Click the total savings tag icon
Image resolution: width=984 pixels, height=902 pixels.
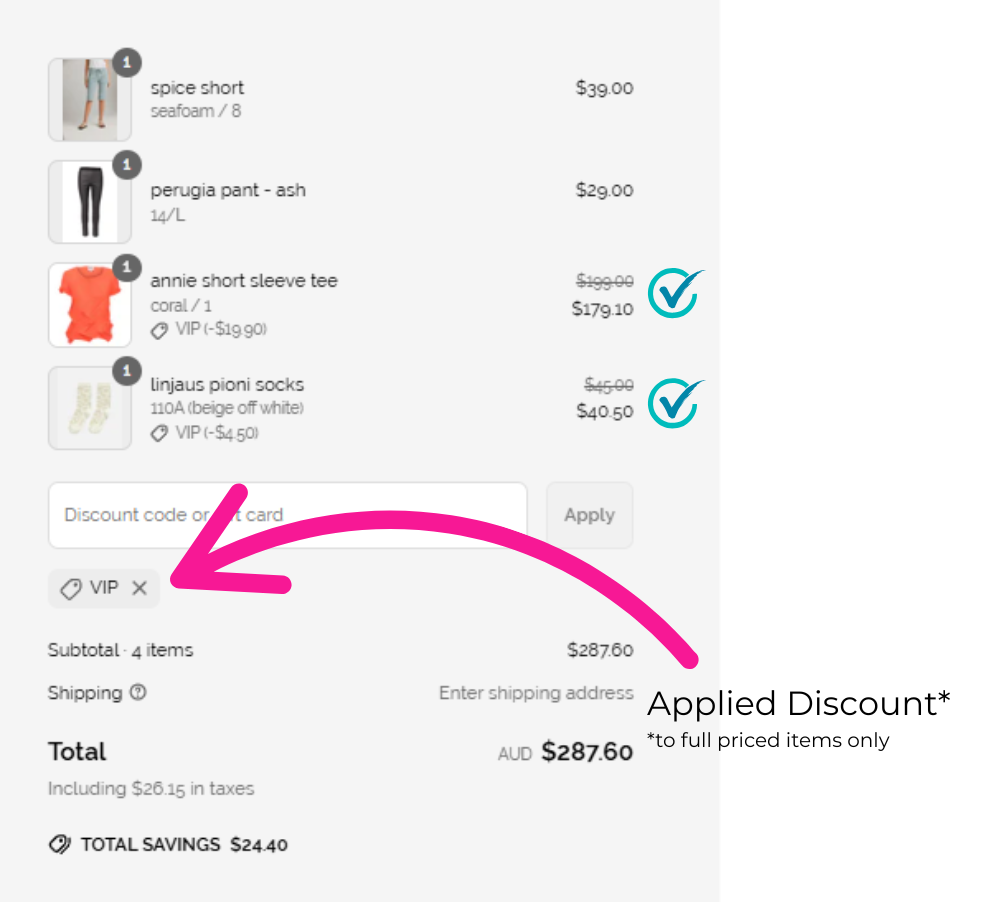click(x=60, y=845)
